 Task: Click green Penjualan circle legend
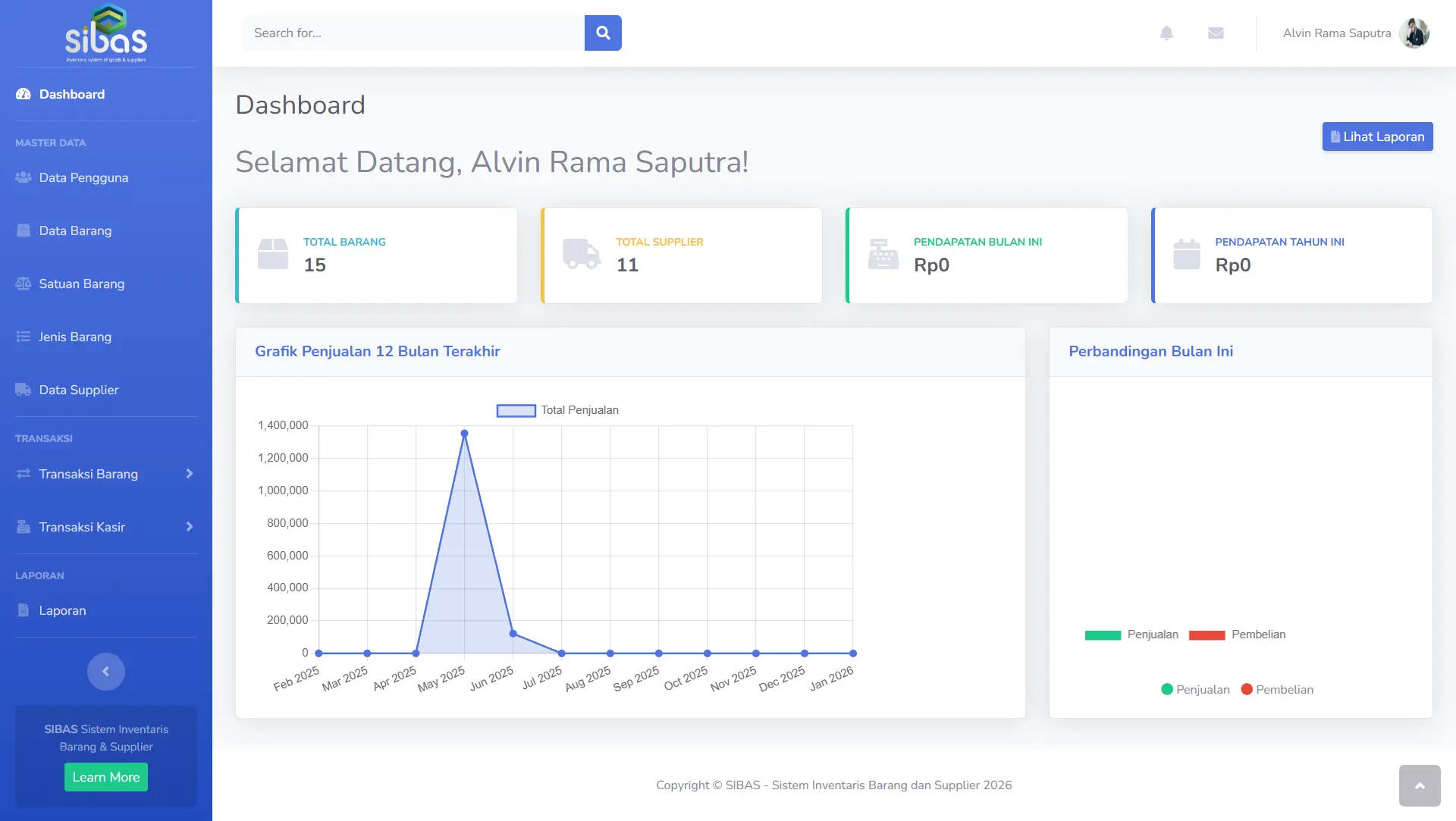click(x=1195, y=689)
